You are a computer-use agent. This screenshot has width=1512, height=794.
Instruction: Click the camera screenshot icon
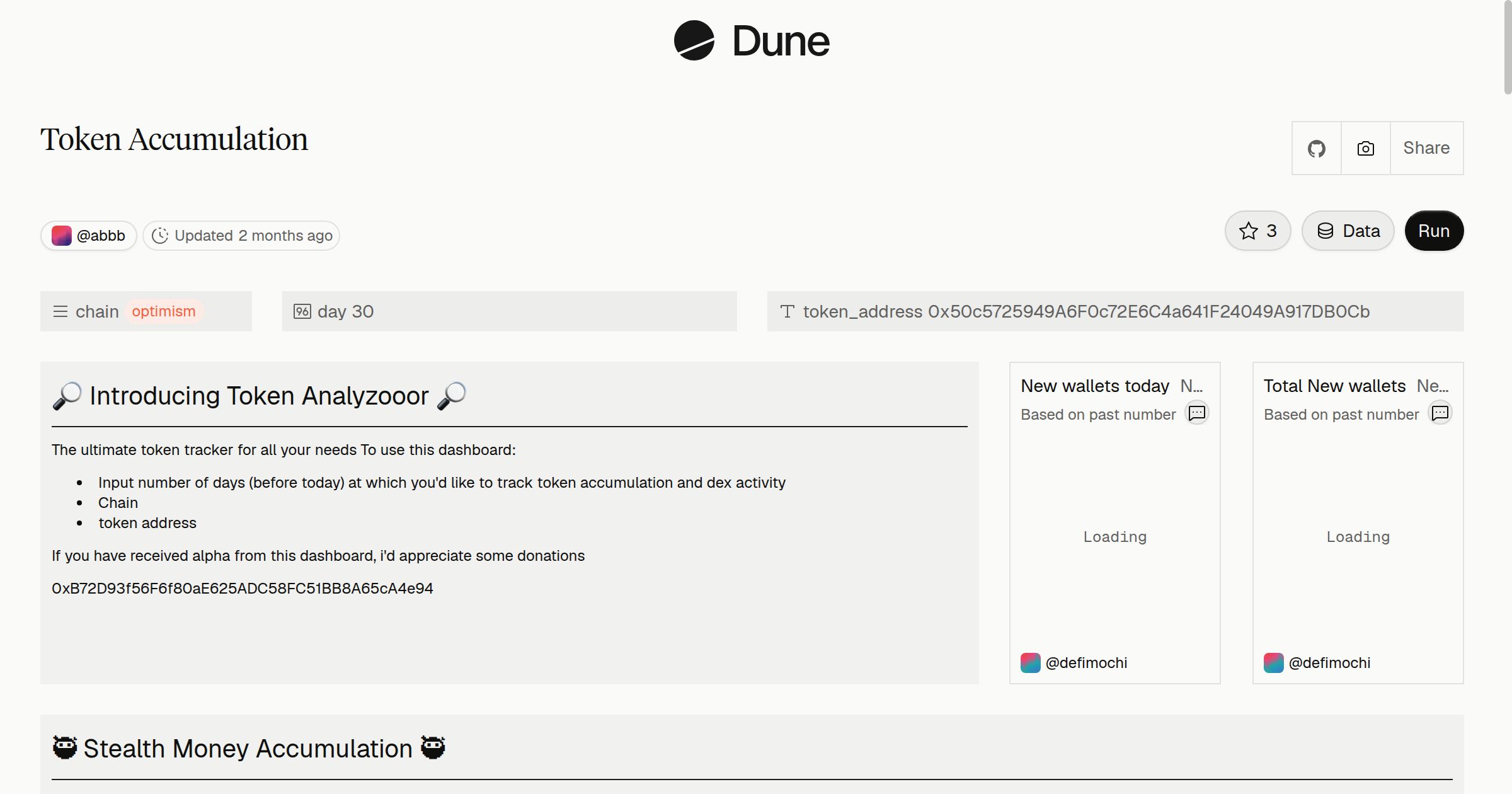pos(1365,148)
